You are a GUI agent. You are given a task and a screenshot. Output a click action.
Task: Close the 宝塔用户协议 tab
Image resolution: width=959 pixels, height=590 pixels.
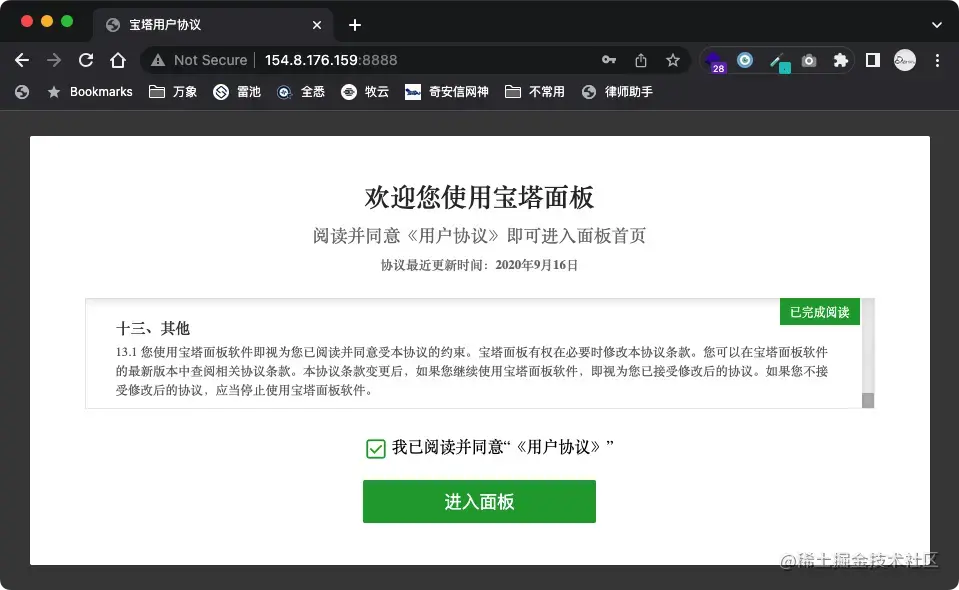(x=317, y=25)
